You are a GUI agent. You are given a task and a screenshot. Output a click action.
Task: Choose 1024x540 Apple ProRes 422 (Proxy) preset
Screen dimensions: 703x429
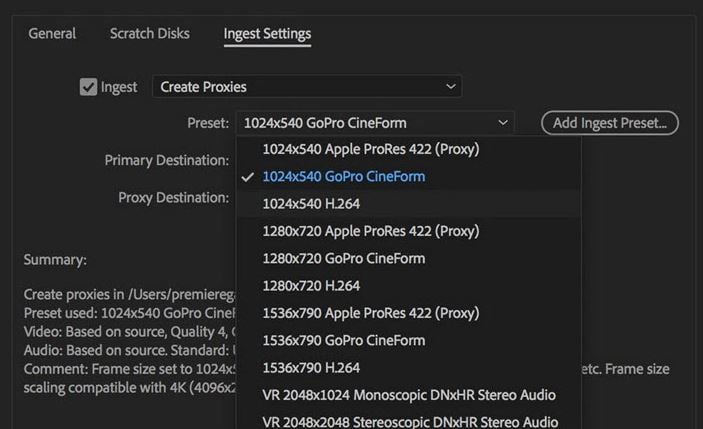pyautogui.click(x=408, y=149)
